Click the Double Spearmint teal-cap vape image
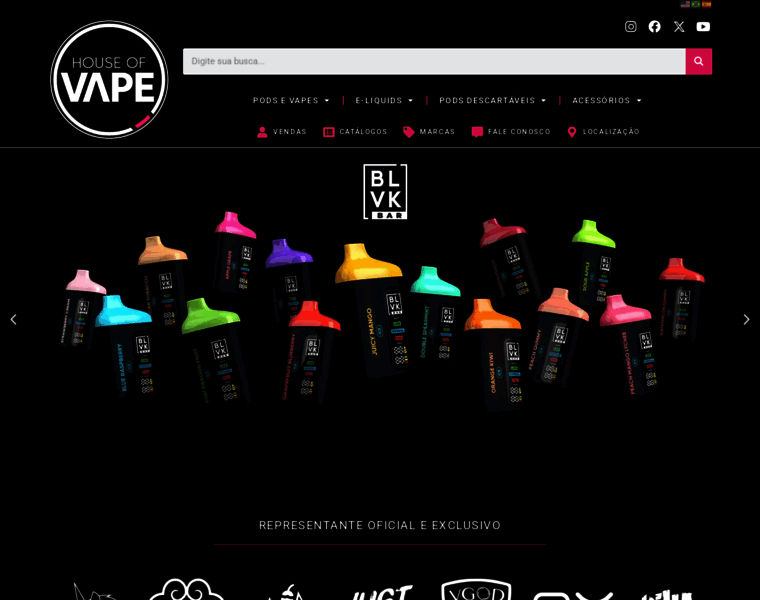The image size is (760, 600). click(x=436, y=315)
